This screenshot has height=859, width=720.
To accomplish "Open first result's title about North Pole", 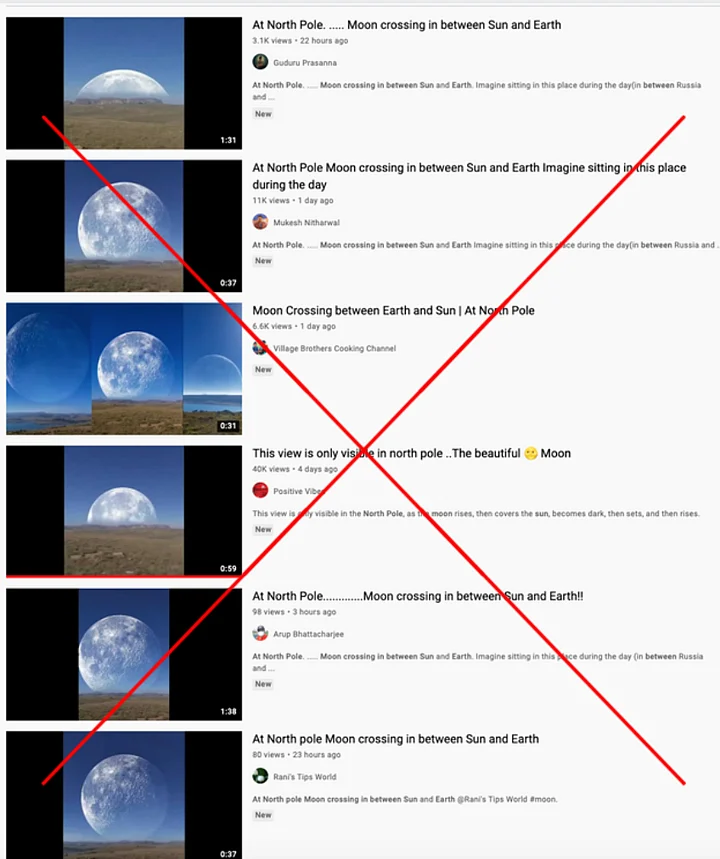I will click(x=407, y=25).
